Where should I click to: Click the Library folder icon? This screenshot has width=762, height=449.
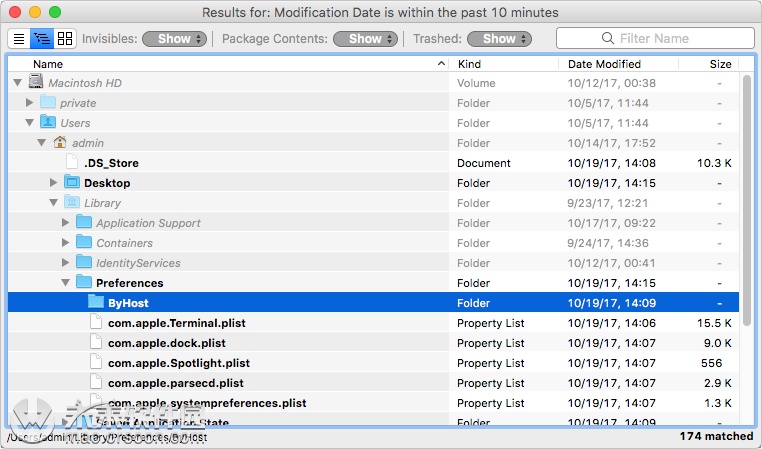click(72, 202)
